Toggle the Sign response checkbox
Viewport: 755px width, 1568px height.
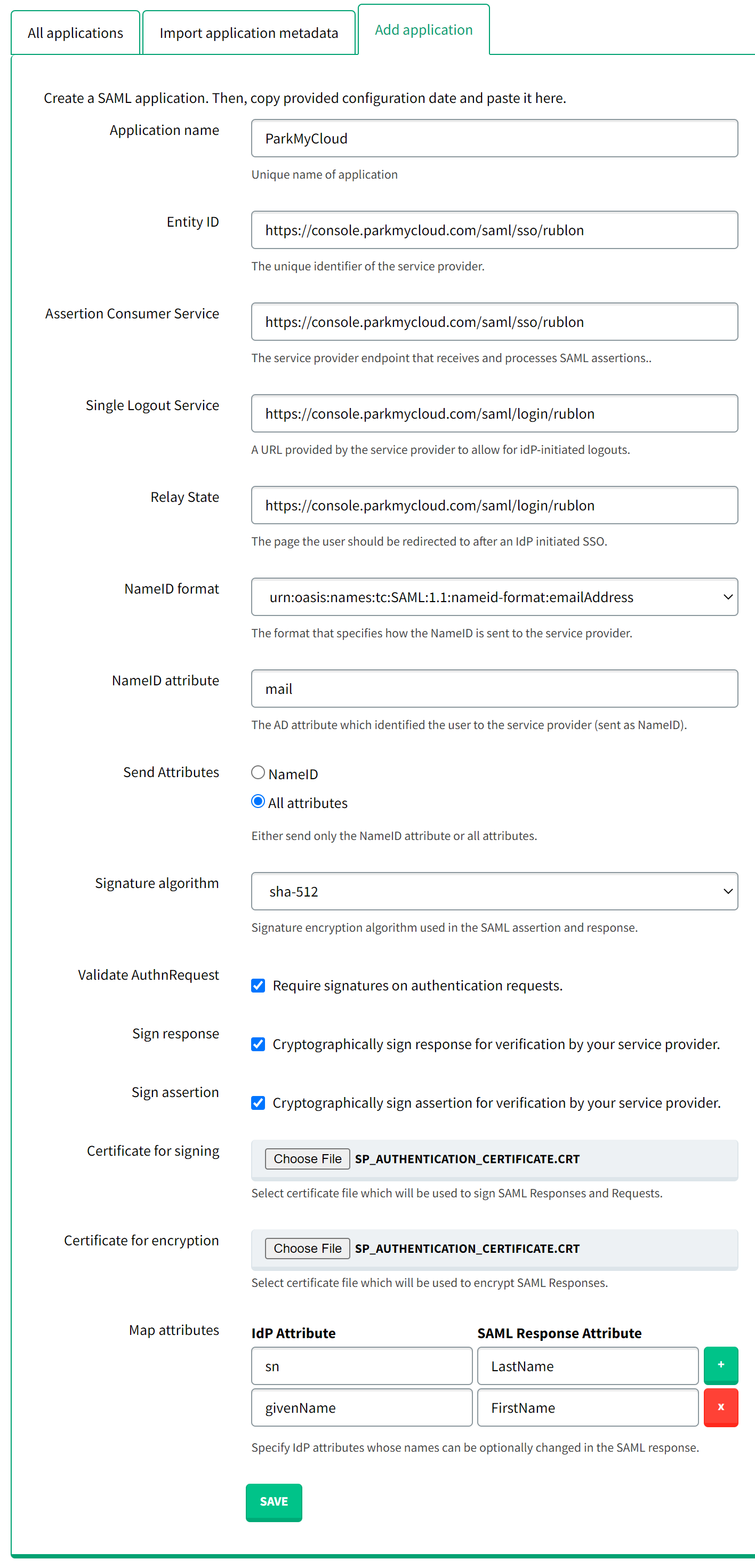(258, 1044)
